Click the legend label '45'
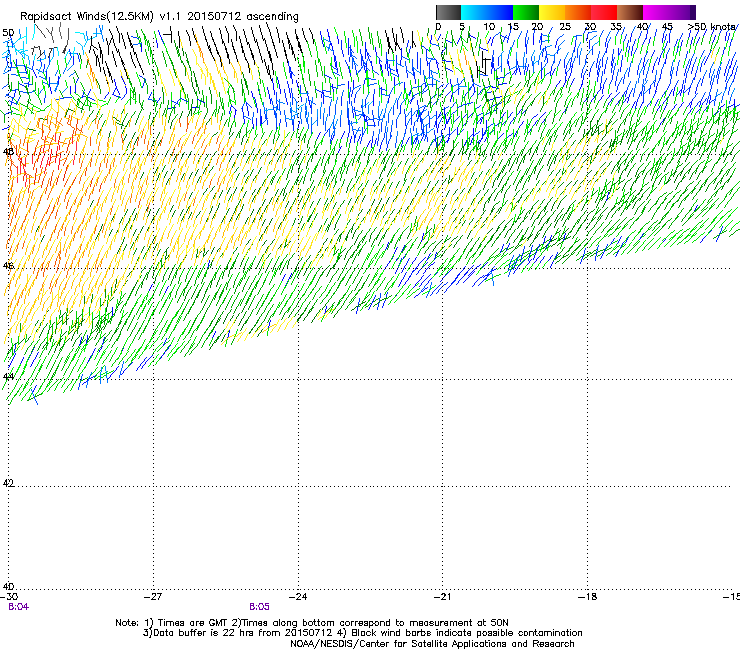 (667, 26)
